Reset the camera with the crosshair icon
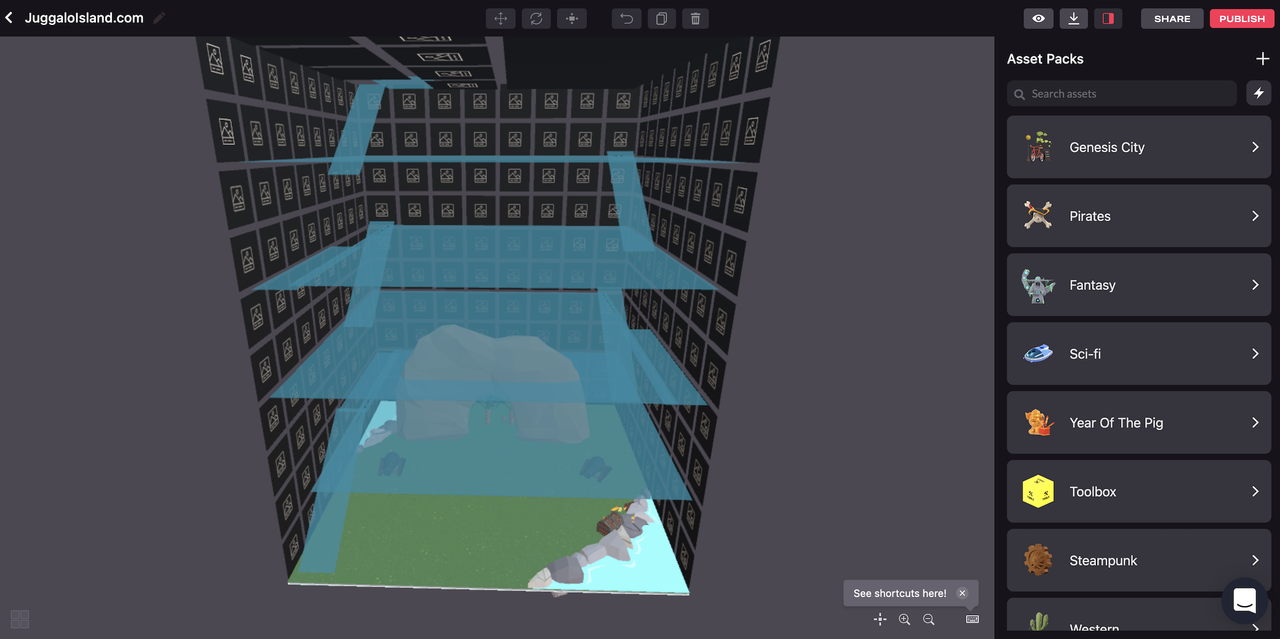This screenshot has width=1280, height=639. pos(880,620)
